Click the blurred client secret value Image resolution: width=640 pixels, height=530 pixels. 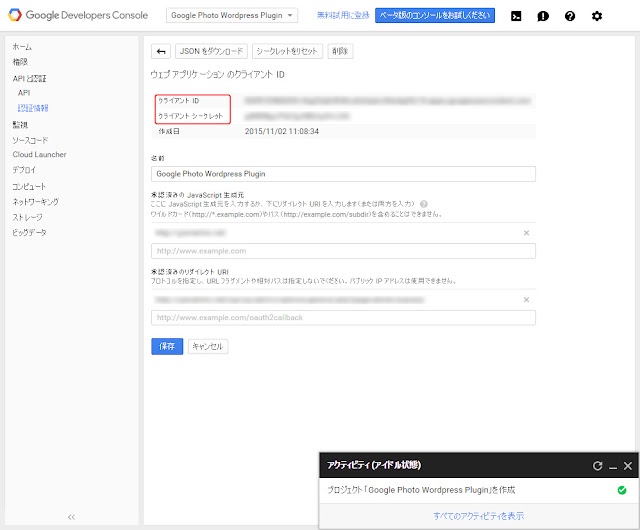click(297, 116)
